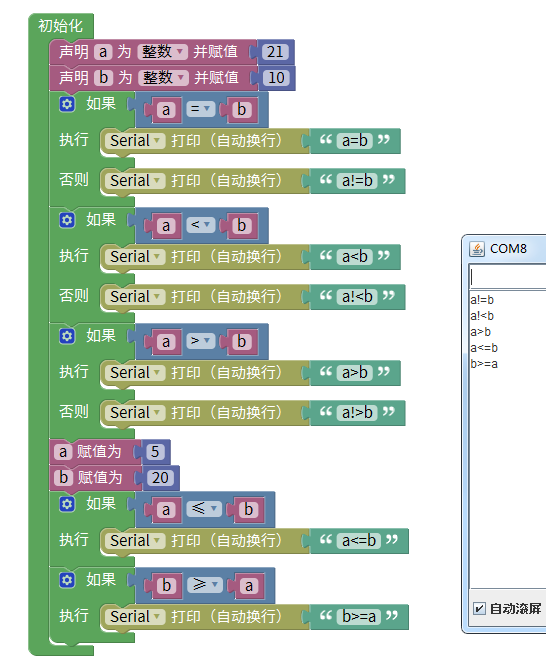Click variable name b in the 声明 b declaration block
Screen dimensions: 546x663
tap(104, 78)
